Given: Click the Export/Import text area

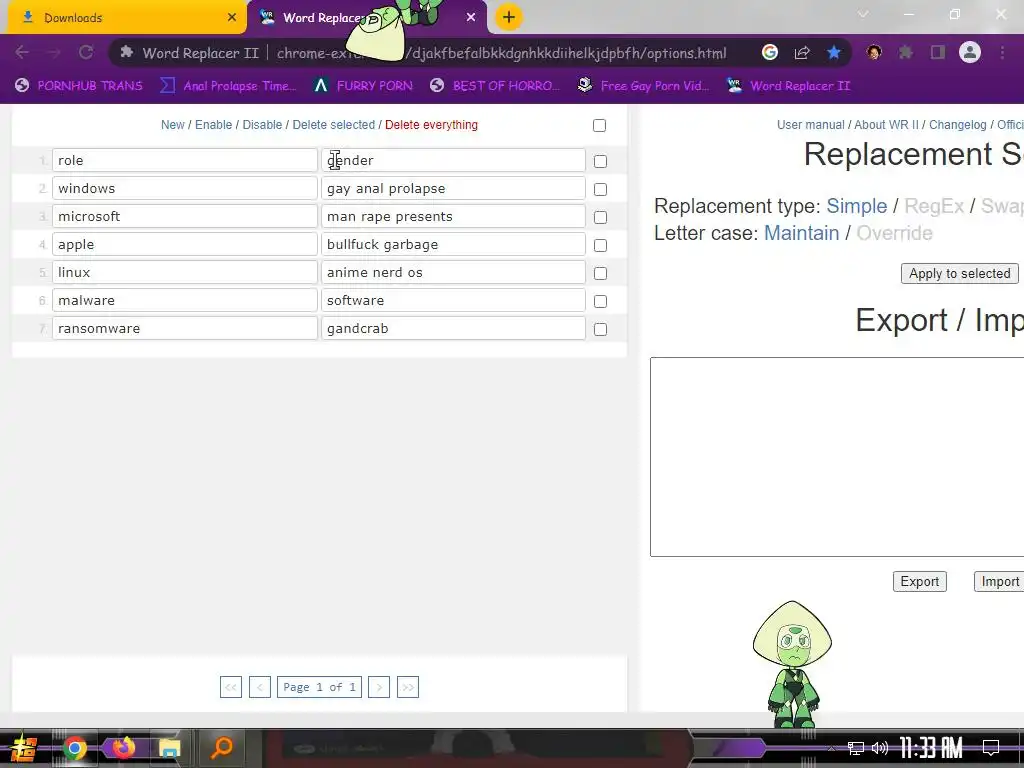Looking at the screenshot, I should click(x=837, y=457).
